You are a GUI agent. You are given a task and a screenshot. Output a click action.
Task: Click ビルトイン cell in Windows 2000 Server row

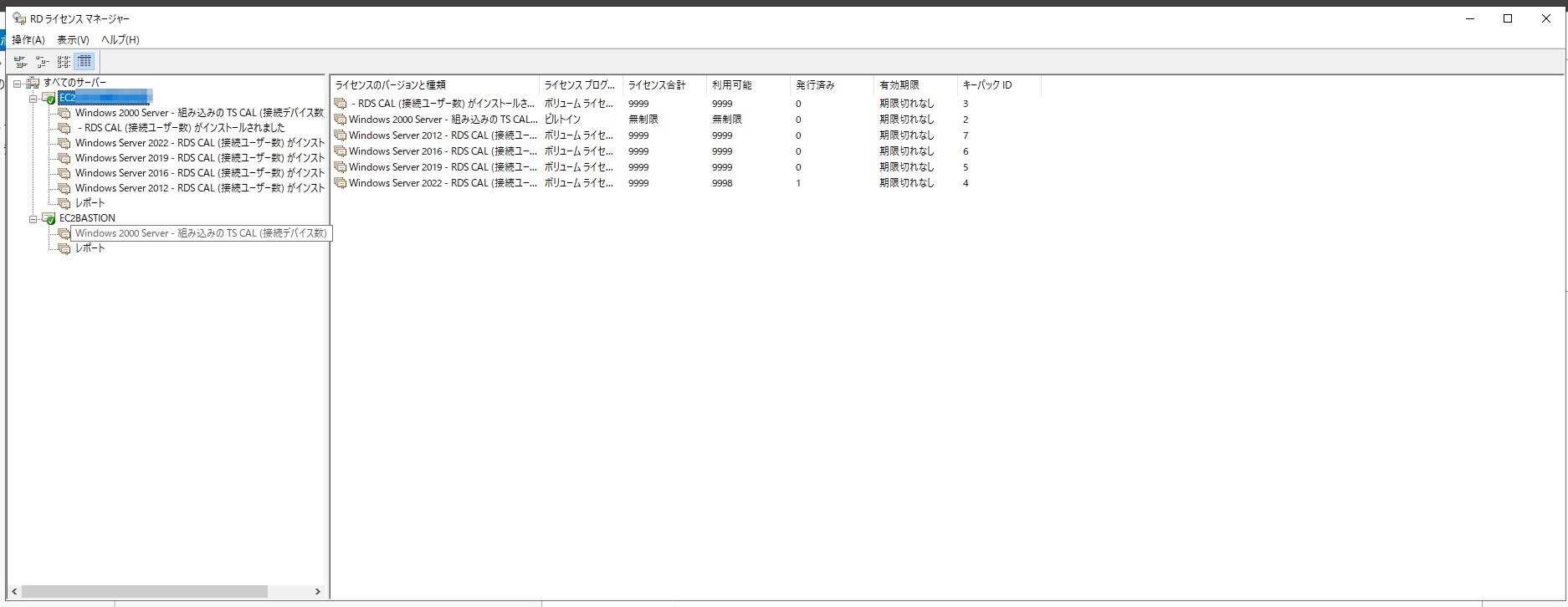[x=562, y=120]
